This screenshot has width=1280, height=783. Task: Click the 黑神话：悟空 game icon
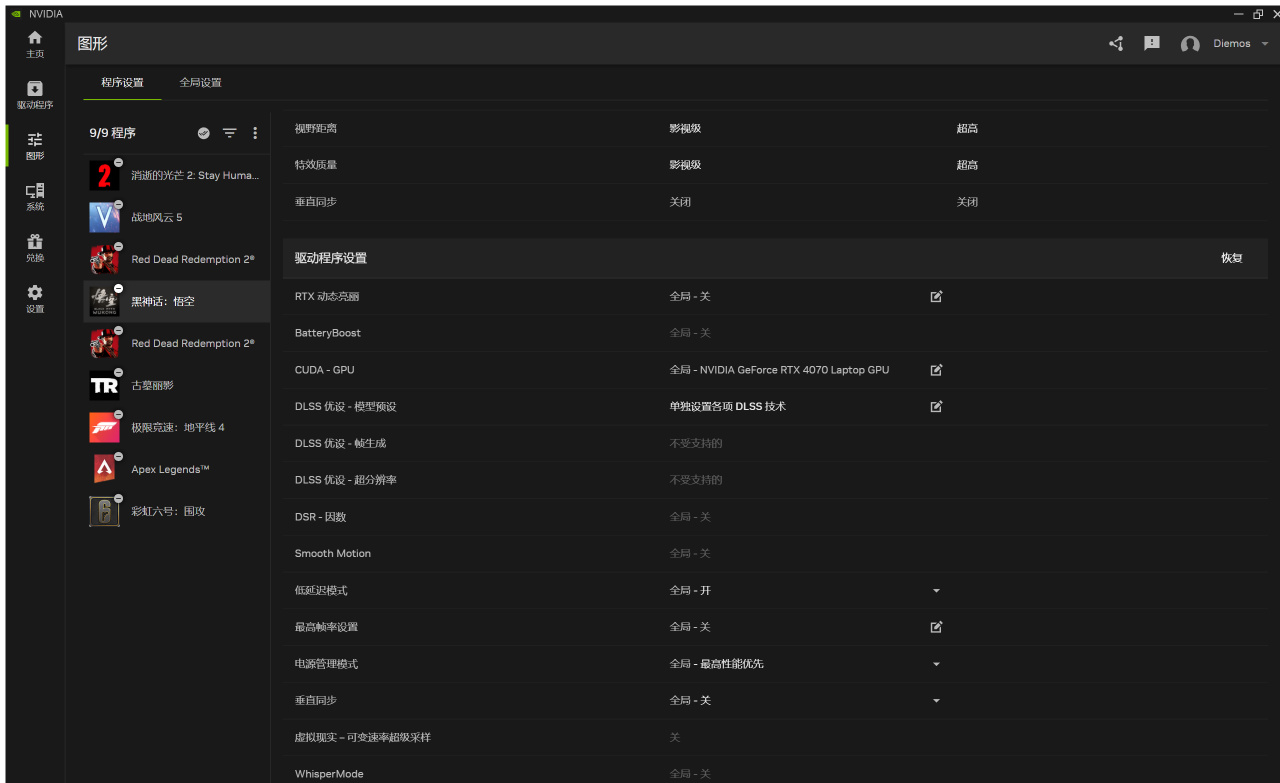104,301
